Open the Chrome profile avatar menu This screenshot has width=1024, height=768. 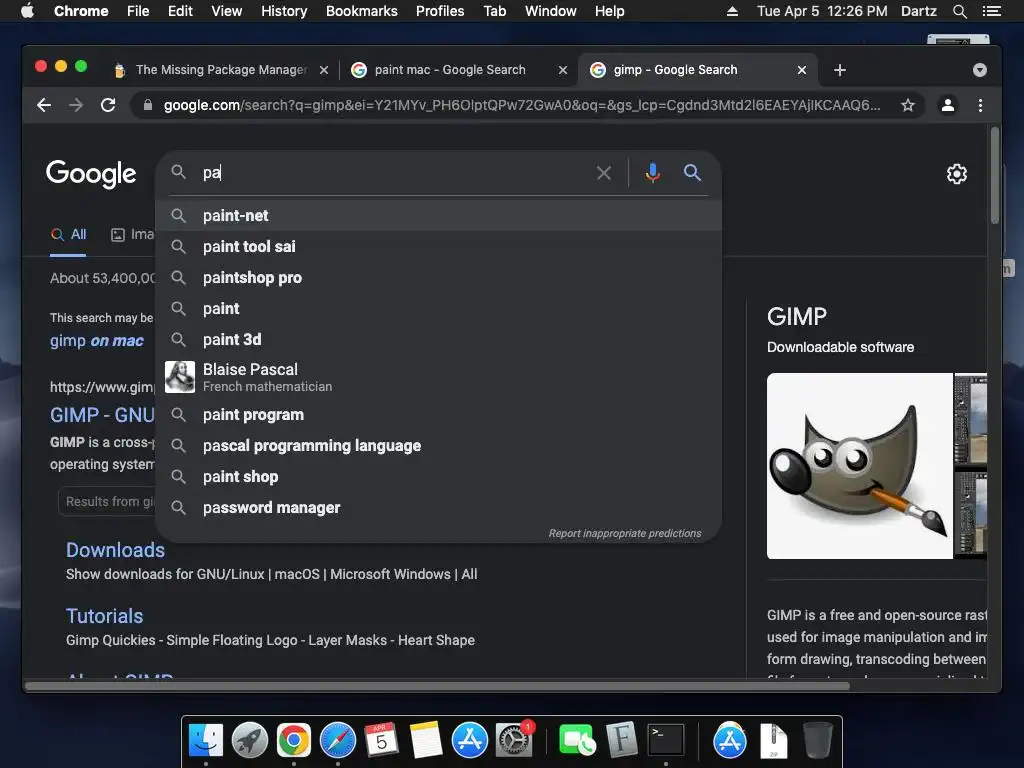point(948,105)
